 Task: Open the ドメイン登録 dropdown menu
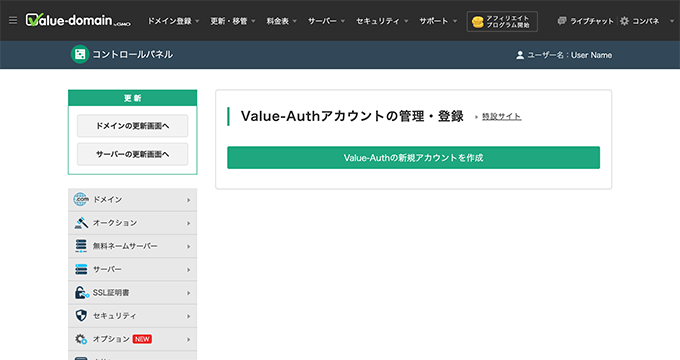point(173,21)
